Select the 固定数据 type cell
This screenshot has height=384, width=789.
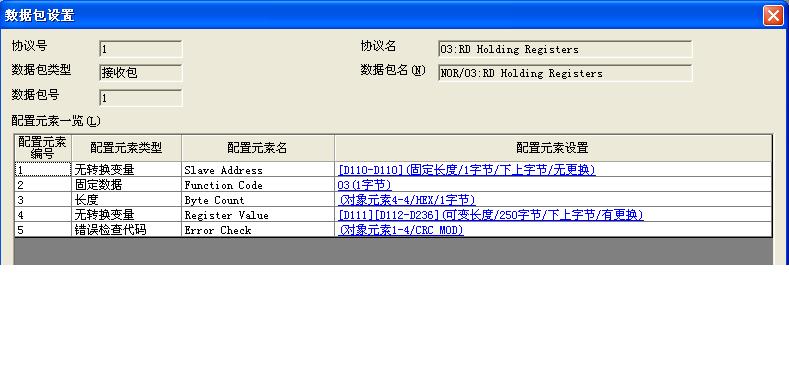click(x=126, y=185)
